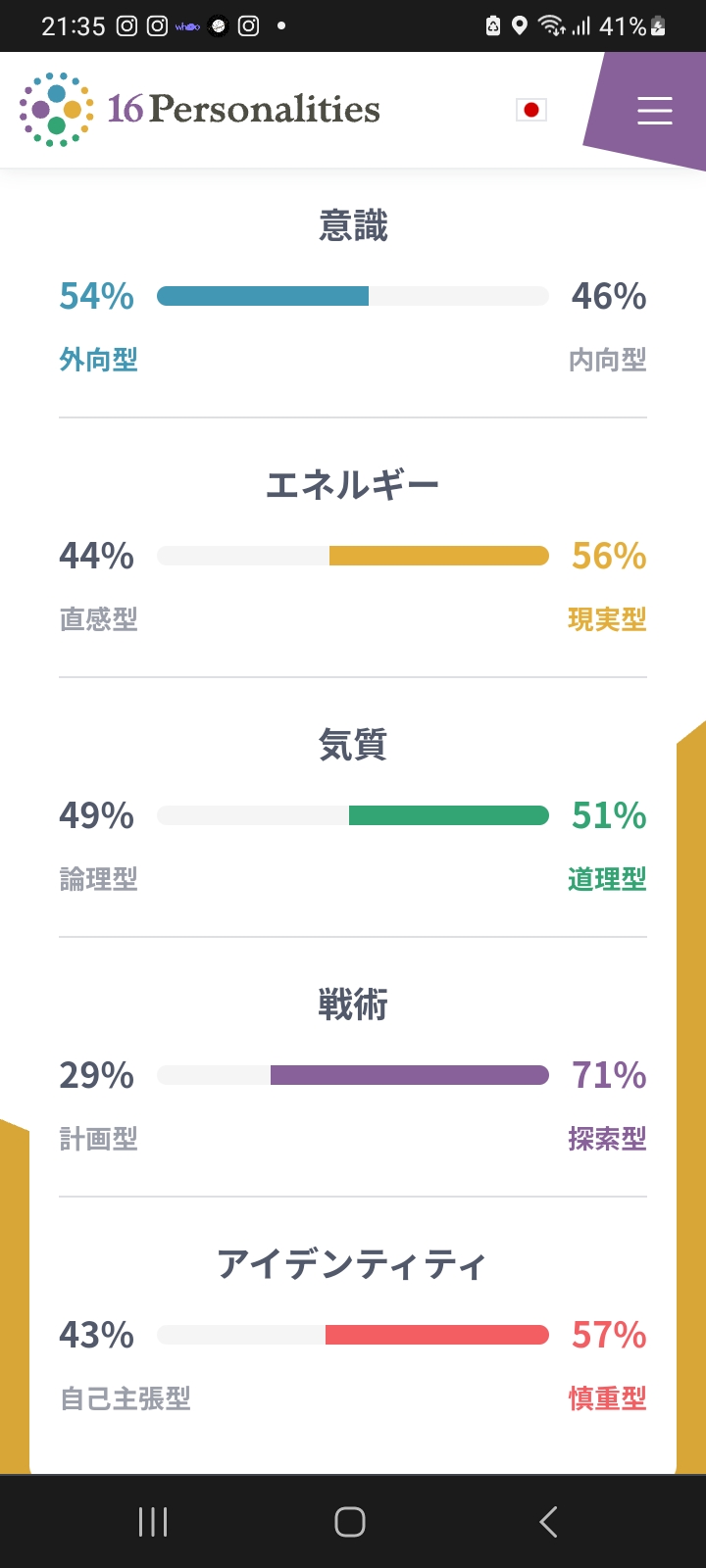Click the purple 戦術 progress bar

coord(409,1075)
